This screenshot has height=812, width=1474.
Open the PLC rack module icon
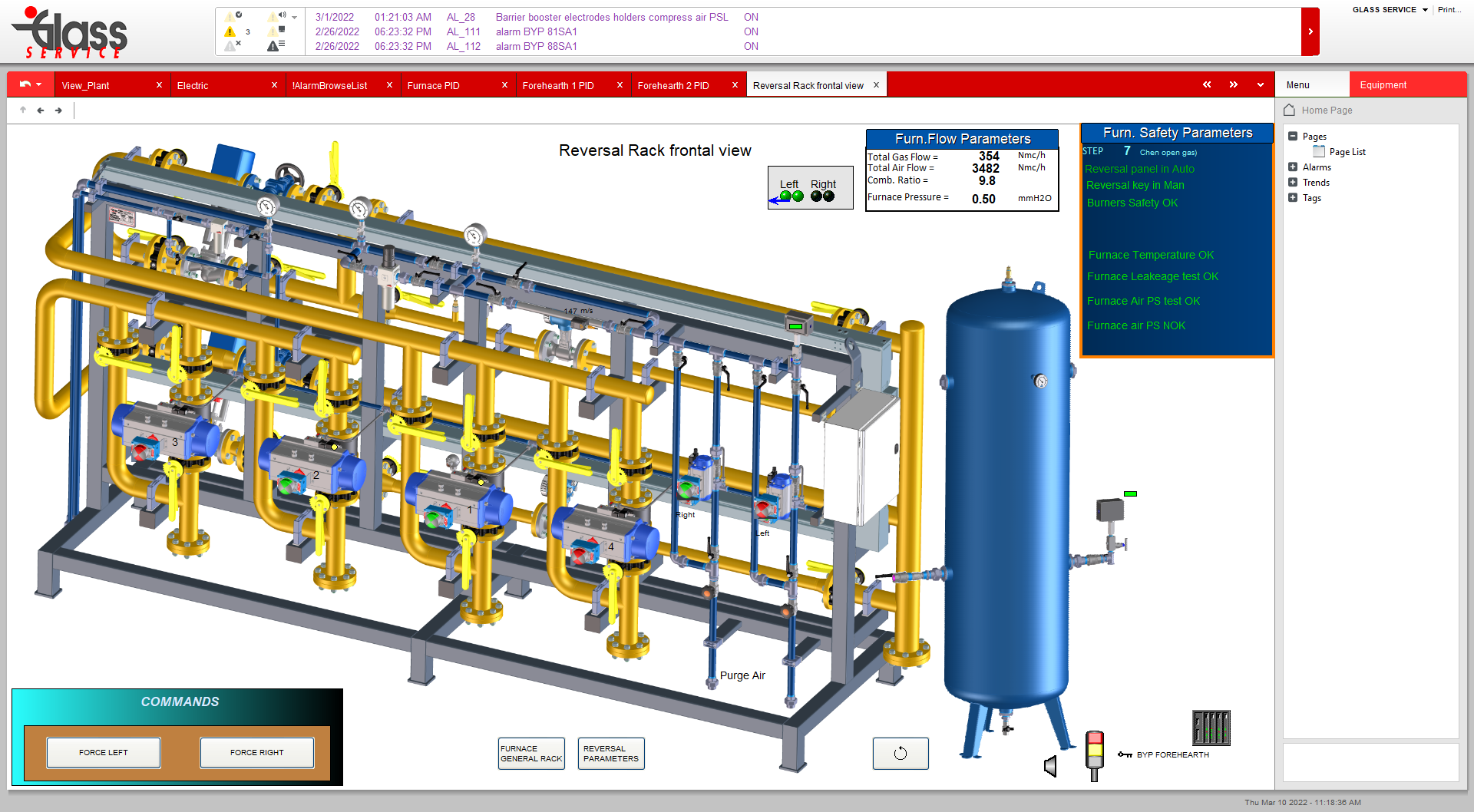point(1211,727)
